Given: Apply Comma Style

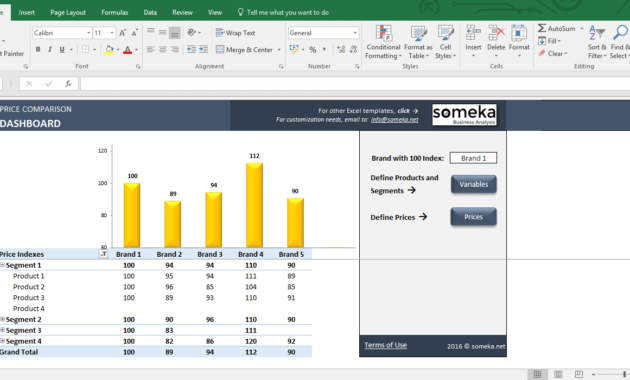Looking at the screenshot, I should (324, 50).
